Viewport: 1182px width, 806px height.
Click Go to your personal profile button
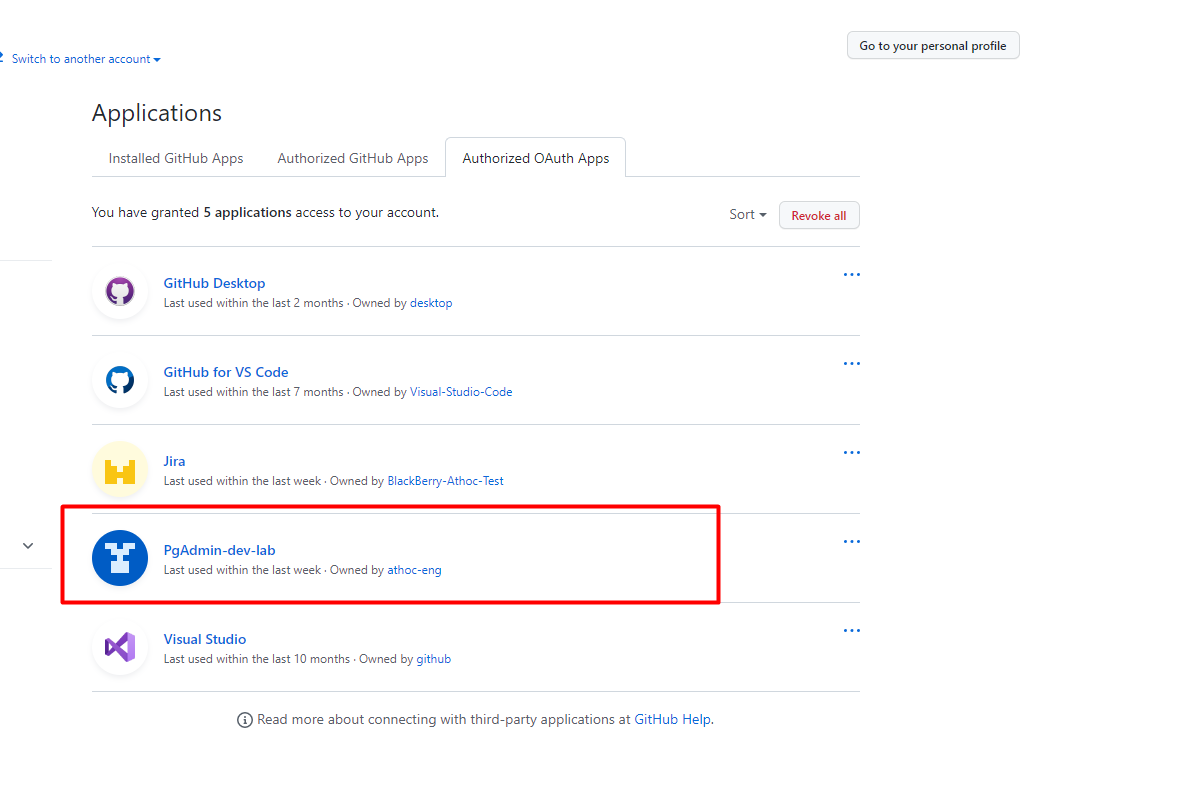(932, 46)
